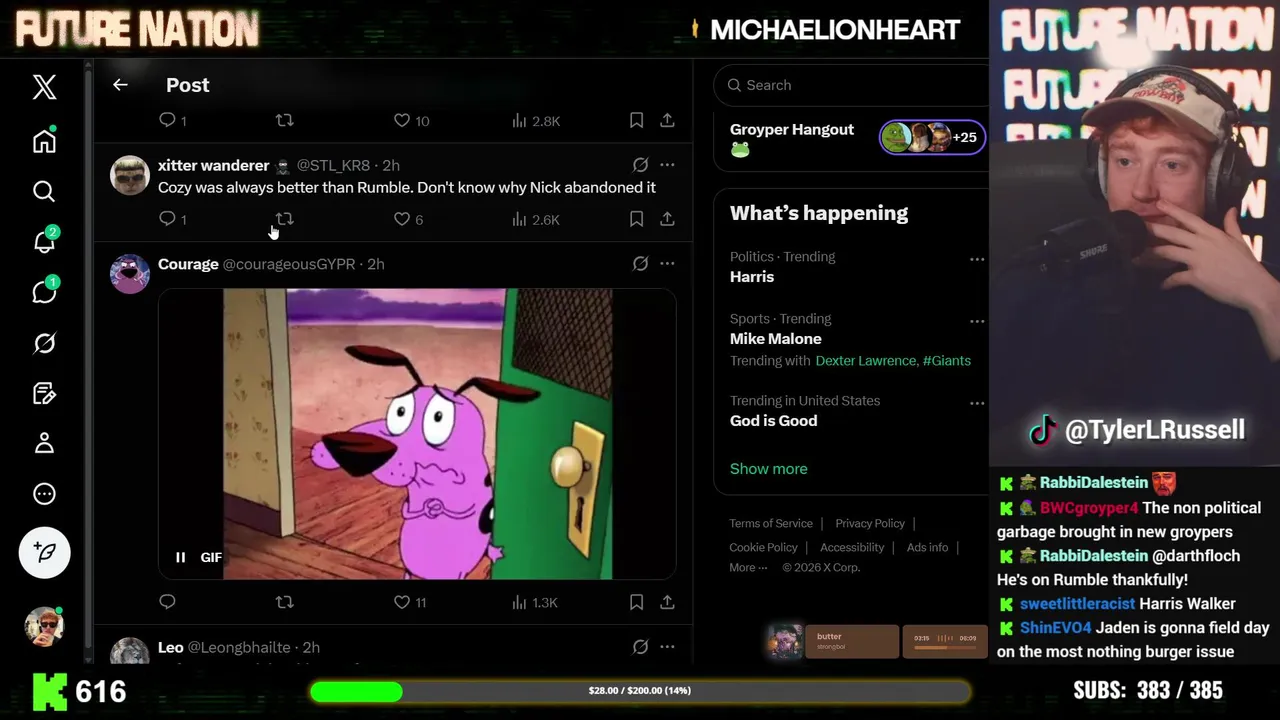Open the account avatar at the sidebar bottom
The height and width of the screenshot is (720, 1280).
44,627
